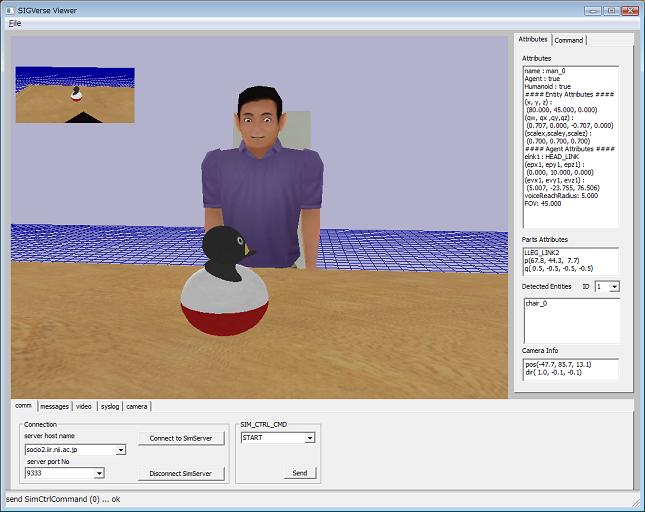Expand the server host name dropdown
This screenshot has width=645, height=512.
[121, 451]
